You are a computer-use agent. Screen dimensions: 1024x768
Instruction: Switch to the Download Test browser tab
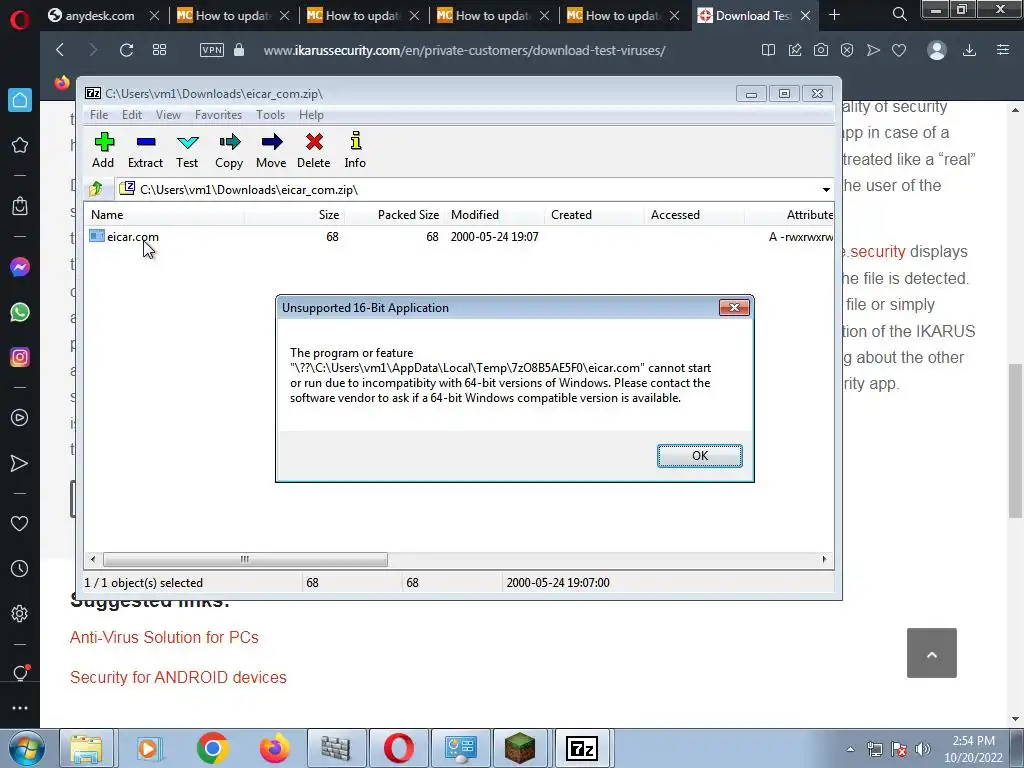[755, 15]
